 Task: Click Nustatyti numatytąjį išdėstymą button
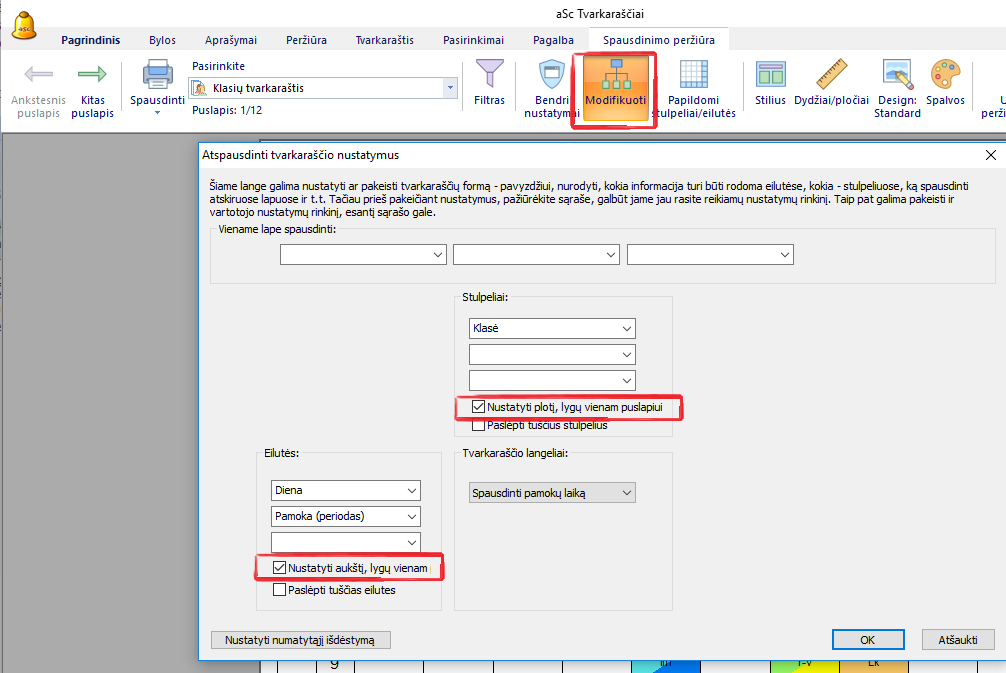coord(300,640)
